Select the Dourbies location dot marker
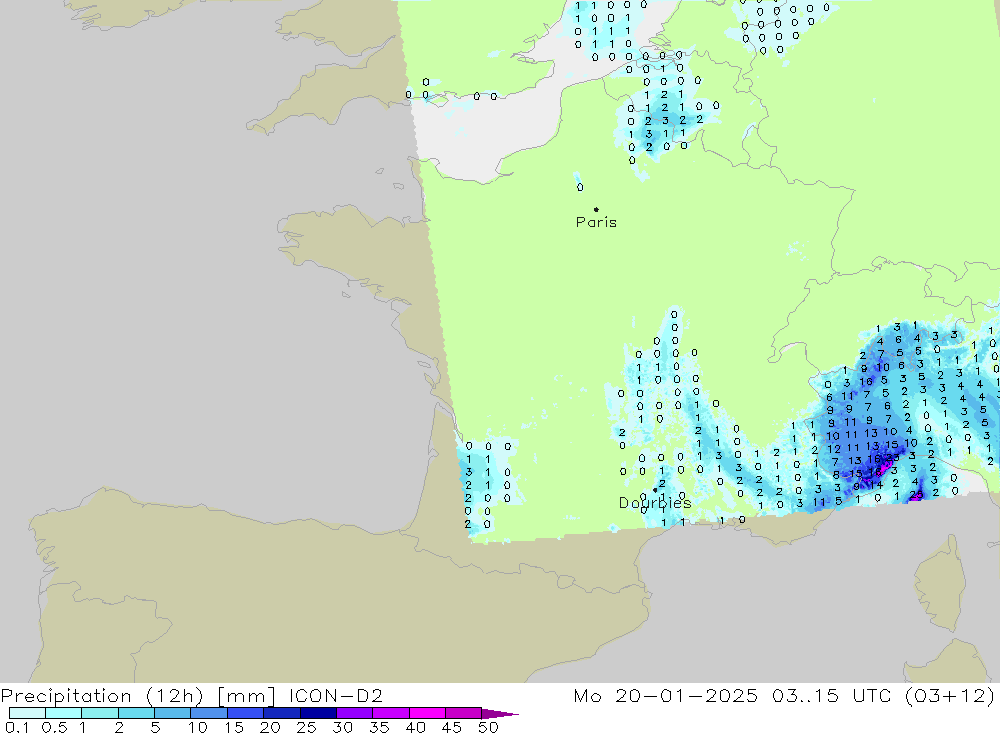The height and width of the screenshot is (733, 1000). [655, 490]
